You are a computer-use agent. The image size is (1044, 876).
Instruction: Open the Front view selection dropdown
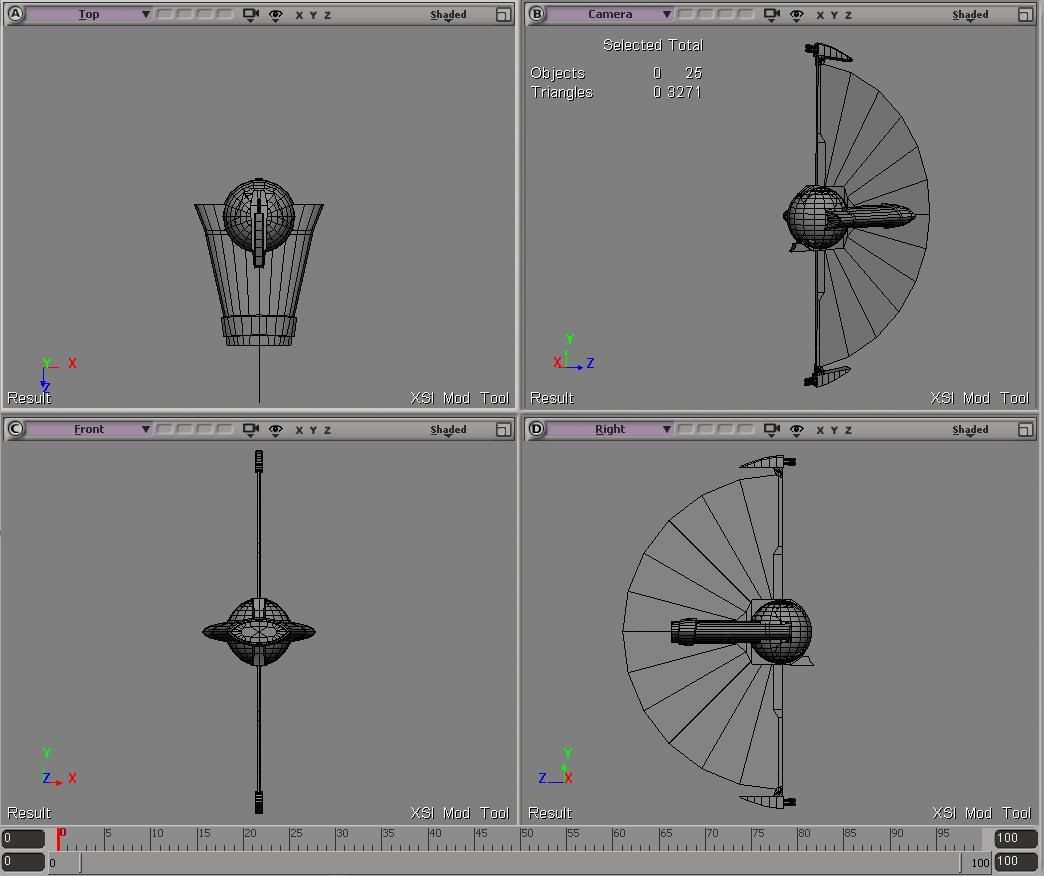[x=89, y=429]
